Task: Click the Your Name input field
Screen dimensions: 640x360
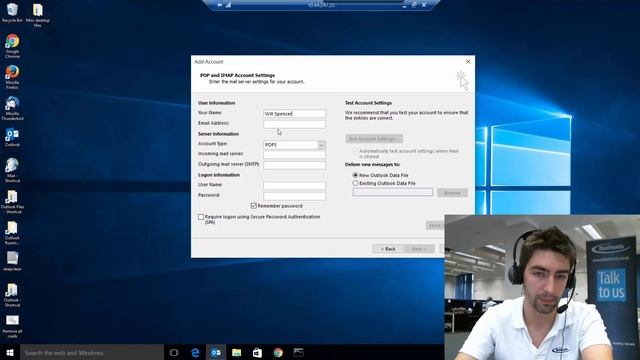Action: pyautogui.click(x=294, y=113)
